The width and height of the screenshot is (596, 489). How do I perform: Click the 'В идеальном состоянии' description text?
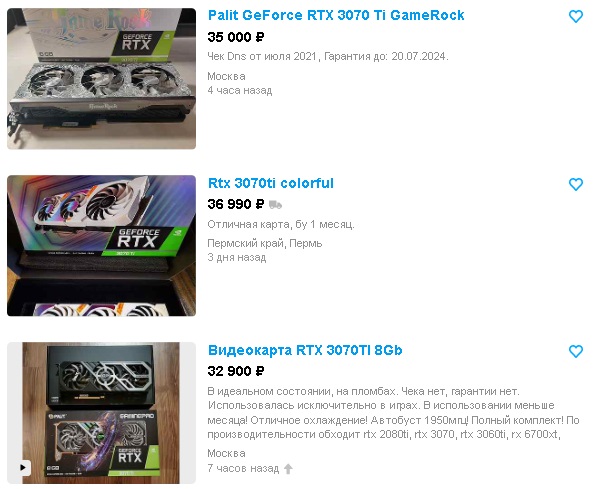(393, 413)
